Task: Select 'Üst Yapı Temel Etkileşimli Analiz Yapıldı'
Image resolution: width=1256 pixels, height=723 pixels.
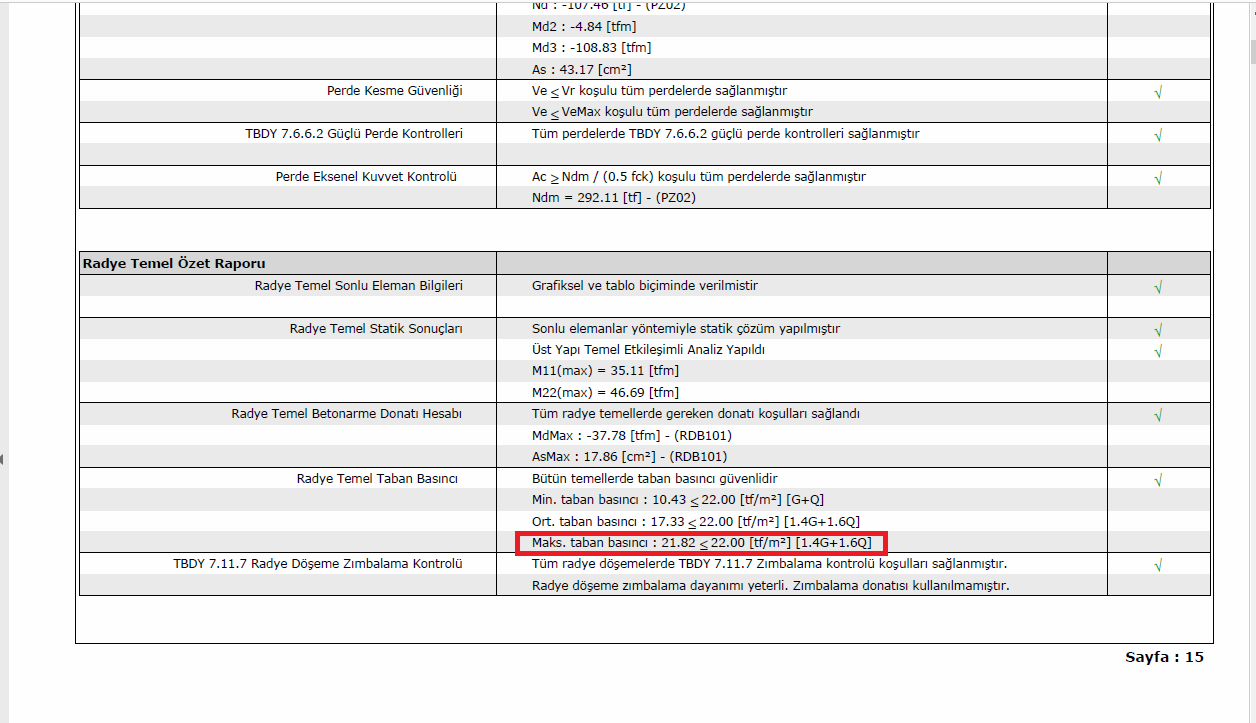Action: click(x=648, y=349)
